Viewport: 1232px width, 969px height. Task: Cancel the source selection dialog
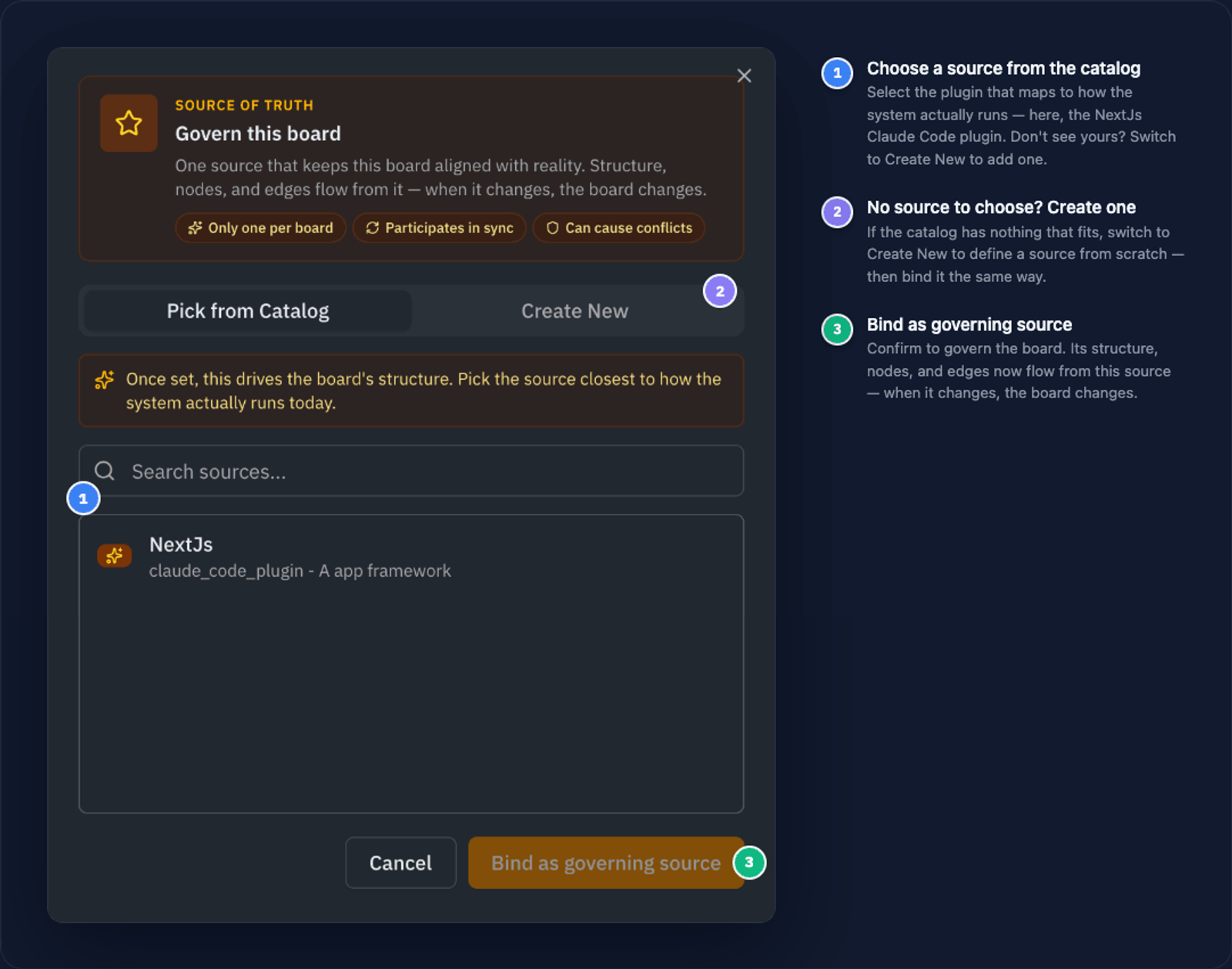click(400, 863)
